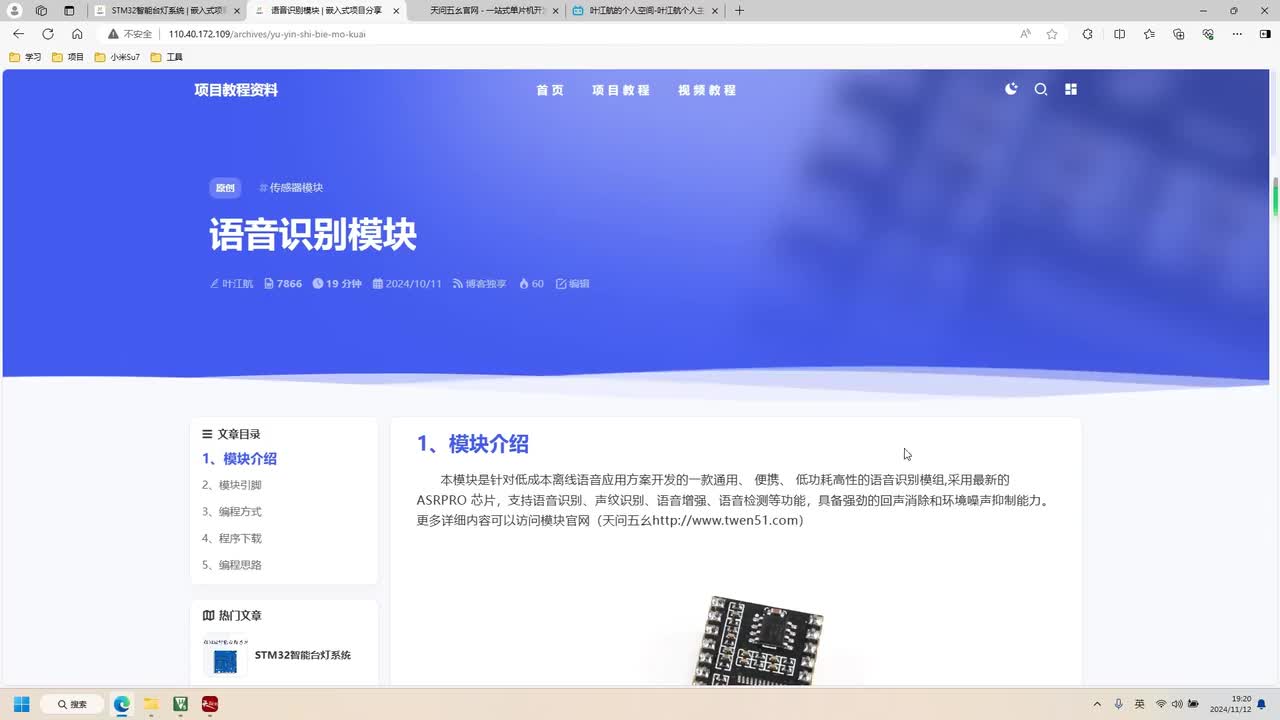
Task: Click the taskbar 搜索 search box
Action: tap(72, 704)
